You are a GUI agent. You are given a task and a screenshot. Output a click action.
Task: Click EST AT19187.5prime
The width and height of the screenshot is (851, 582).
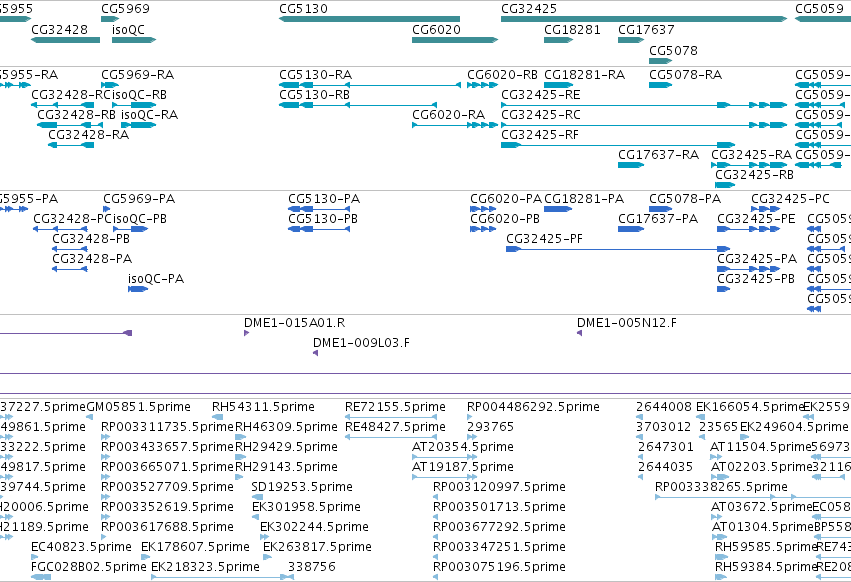pyautogui.click(x=463, y=467)
